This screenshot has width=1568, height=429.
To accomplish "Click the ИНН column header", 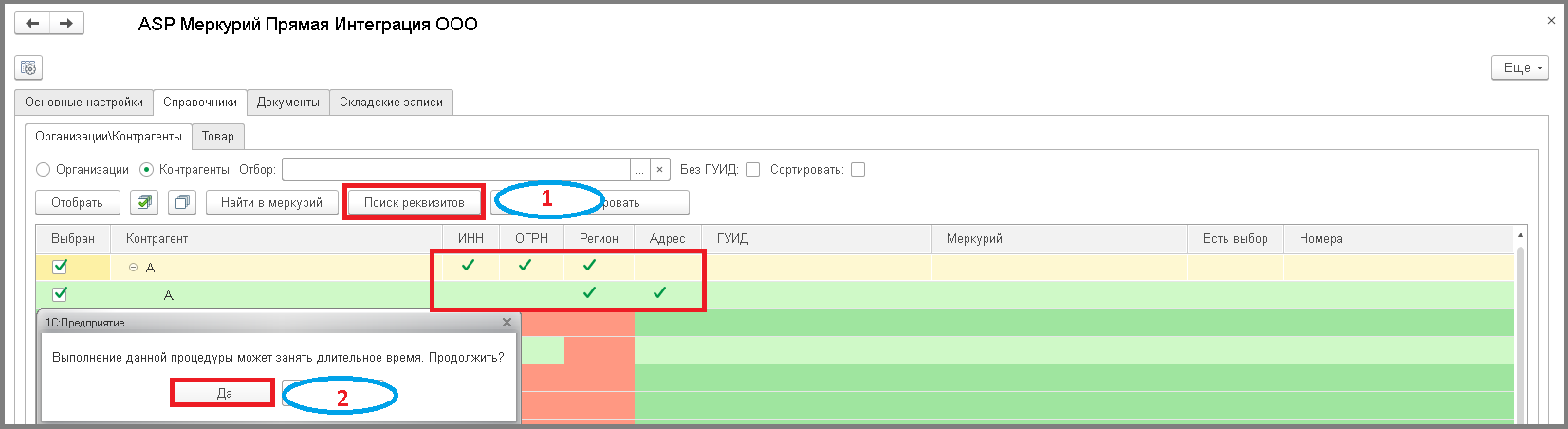I will [x=471, y=239].
